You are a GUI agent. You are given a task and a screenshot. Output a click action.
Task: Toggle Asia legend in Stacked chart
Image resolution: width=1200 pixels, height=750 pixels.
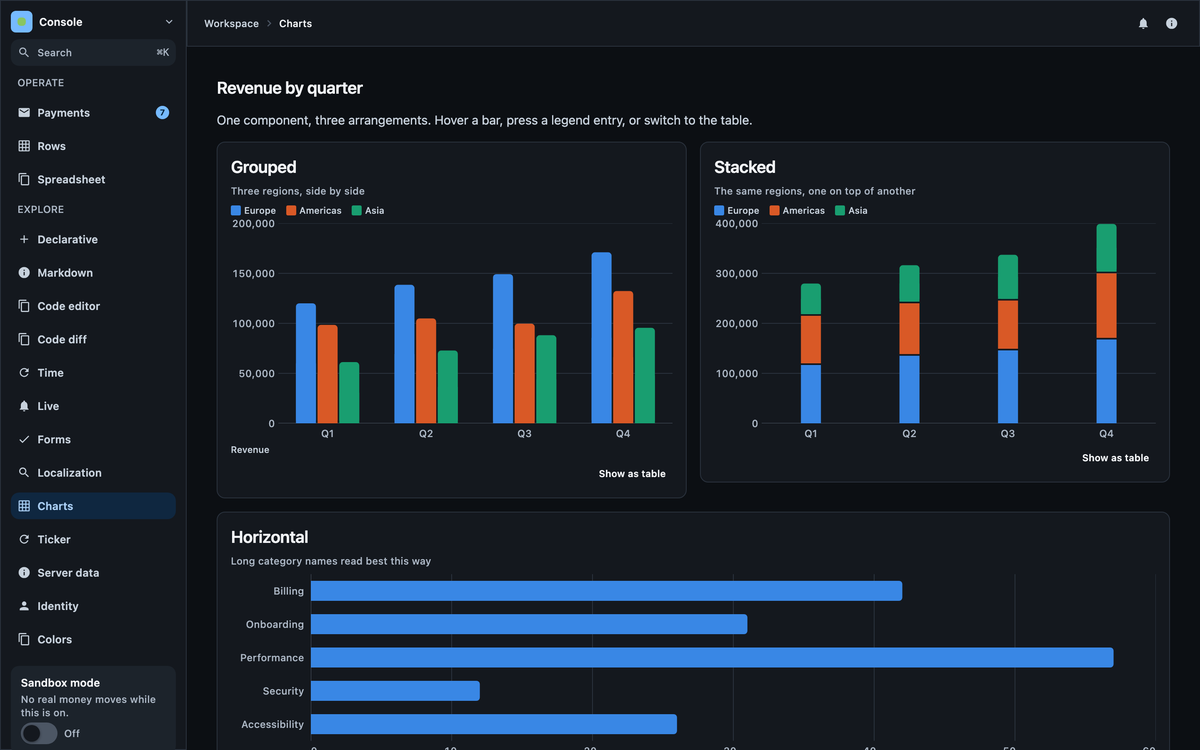pos(851,211)
